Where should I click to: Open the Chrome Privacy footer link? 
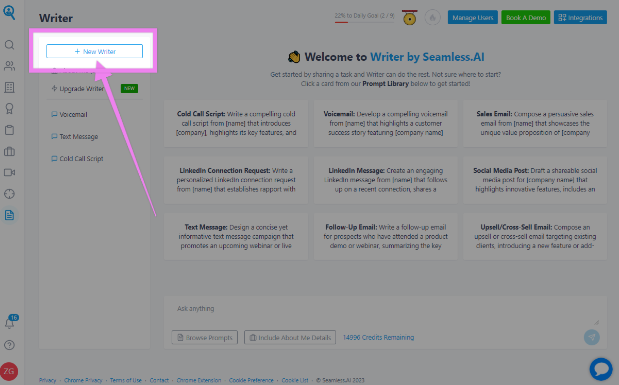tap(83, 380)
